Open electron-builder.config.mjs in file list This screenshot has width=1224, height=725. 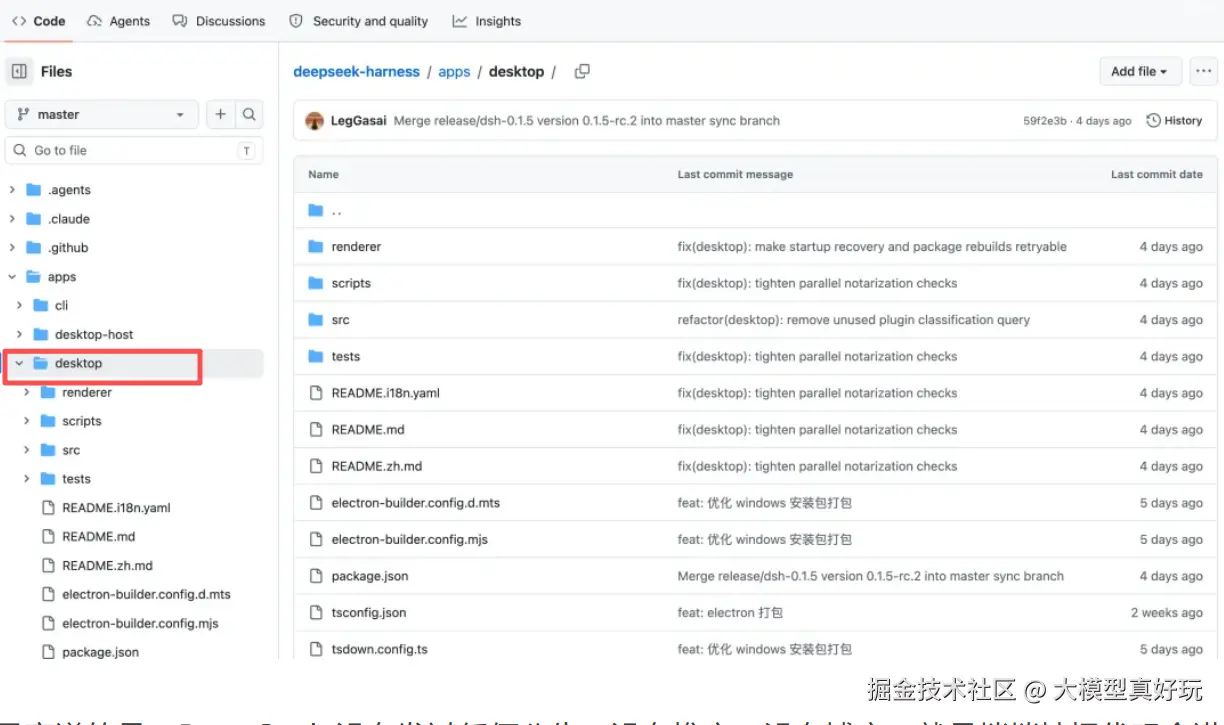pyautogui.click(x=410, y=540)
